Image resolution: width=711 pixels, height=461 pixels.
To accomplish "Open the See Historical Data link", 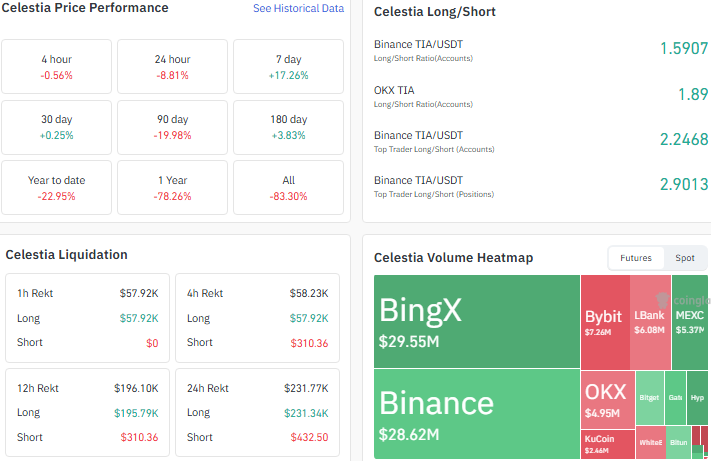I will (298, 8).
